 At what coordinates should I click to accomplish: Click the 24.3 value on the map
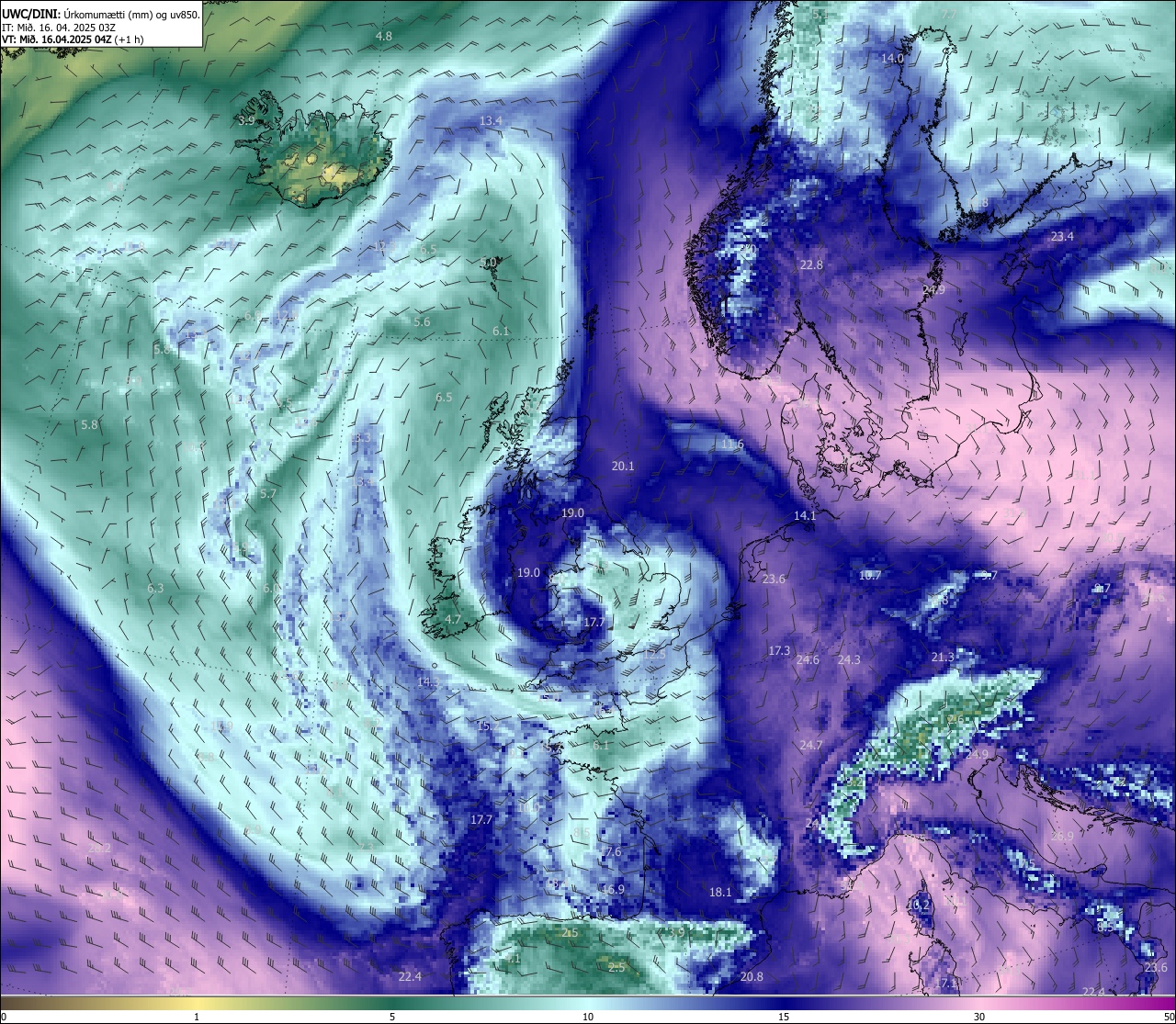point(849,659)
